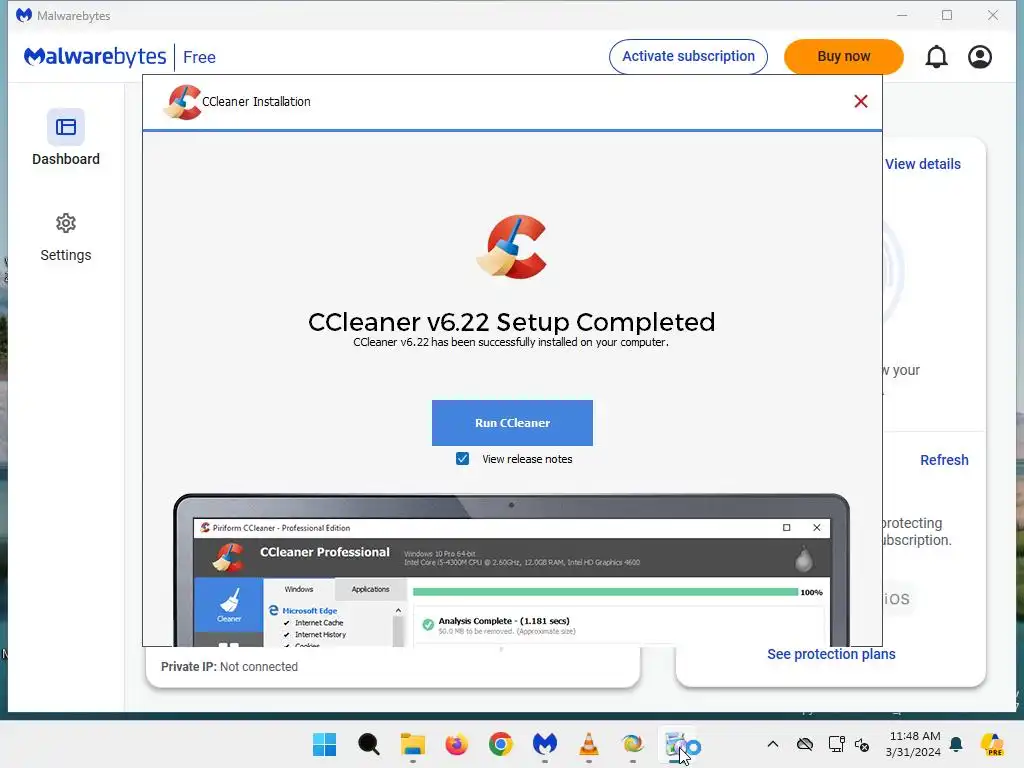
Task: Open File Explorer from the taskbar
Action: 413,744
